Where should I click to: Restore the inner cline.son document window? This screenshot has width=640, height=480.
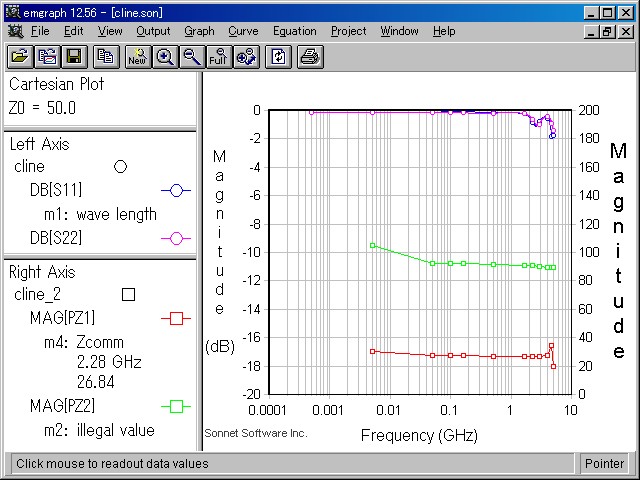(x=607, y=31)
